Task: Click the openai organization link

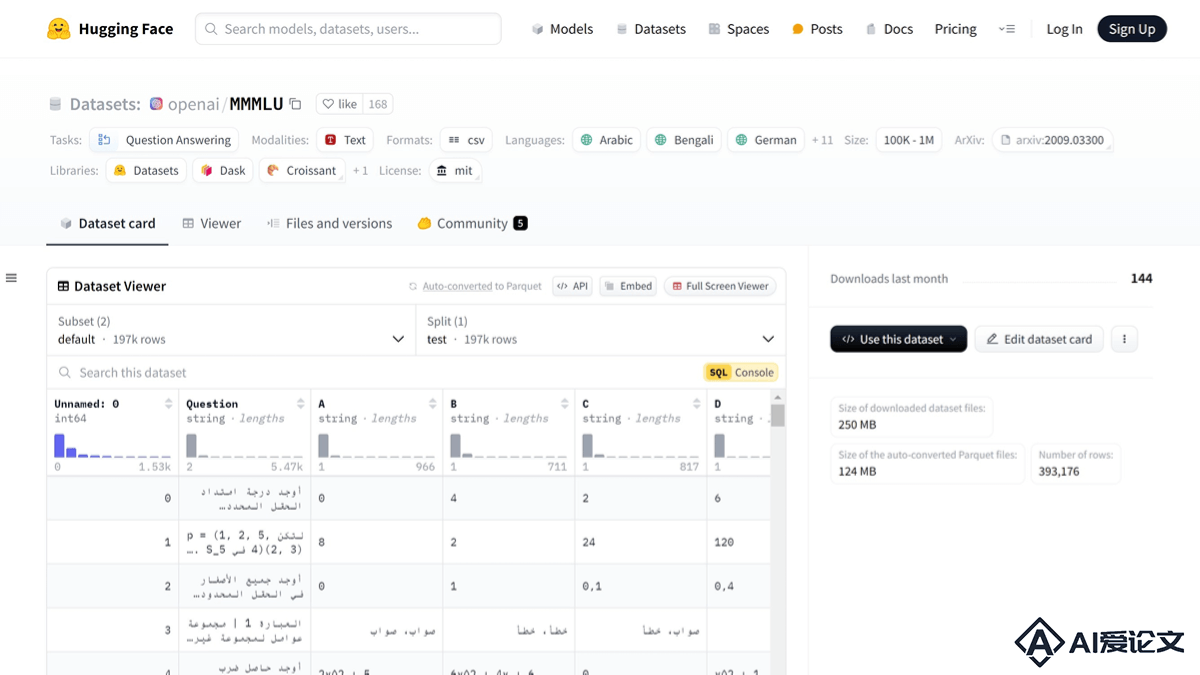Action: (x=195, y=104)
